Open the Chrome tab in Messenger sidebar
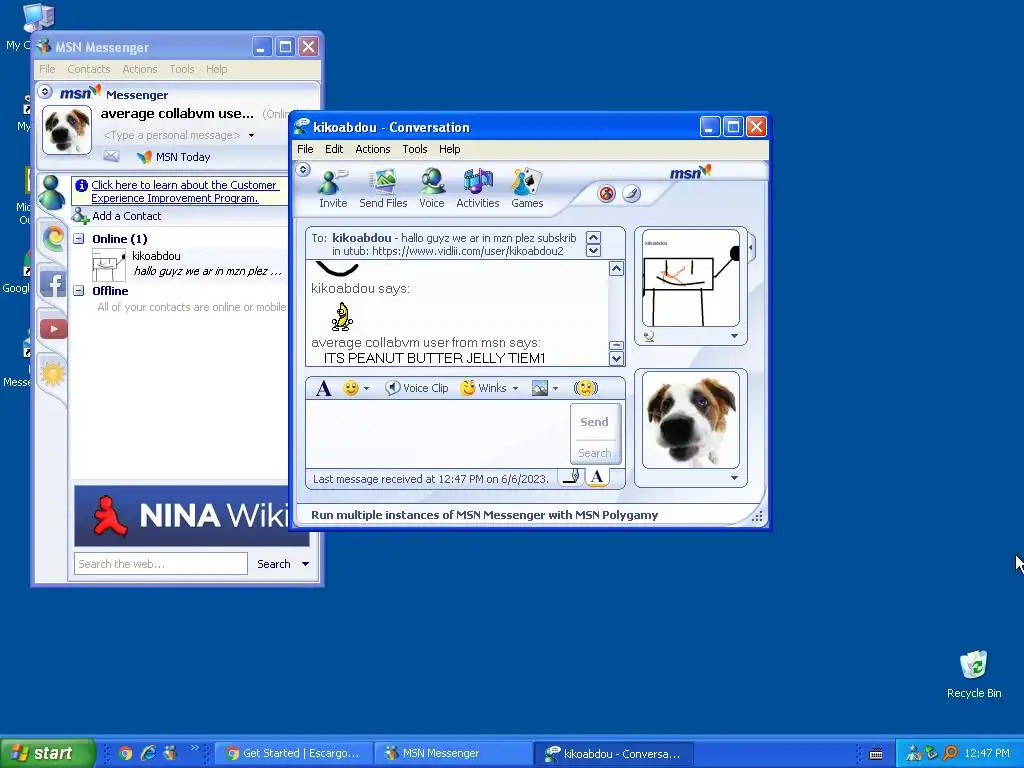Screen dimensions: 1024x768 click(x=53, y=237)
